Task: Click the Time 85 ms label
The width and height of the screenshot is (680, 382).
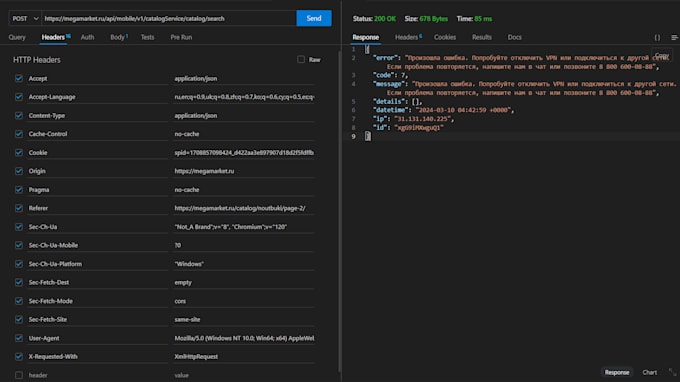Action: click(x=474, y=19)
